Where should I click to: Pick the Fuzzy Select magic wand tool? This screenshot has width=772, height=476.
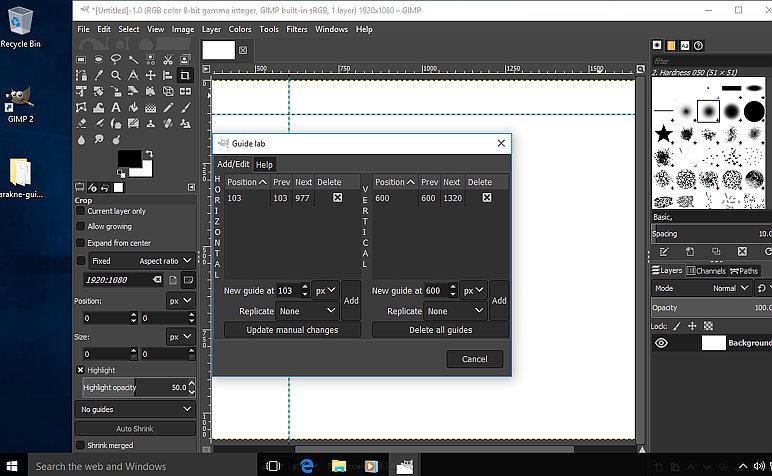[133, 60]
